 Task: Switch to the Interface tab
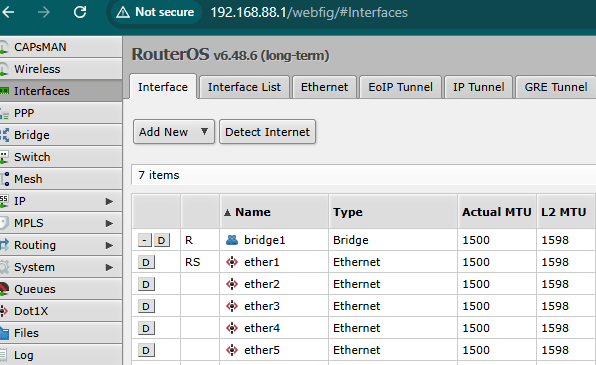[163, 87]
